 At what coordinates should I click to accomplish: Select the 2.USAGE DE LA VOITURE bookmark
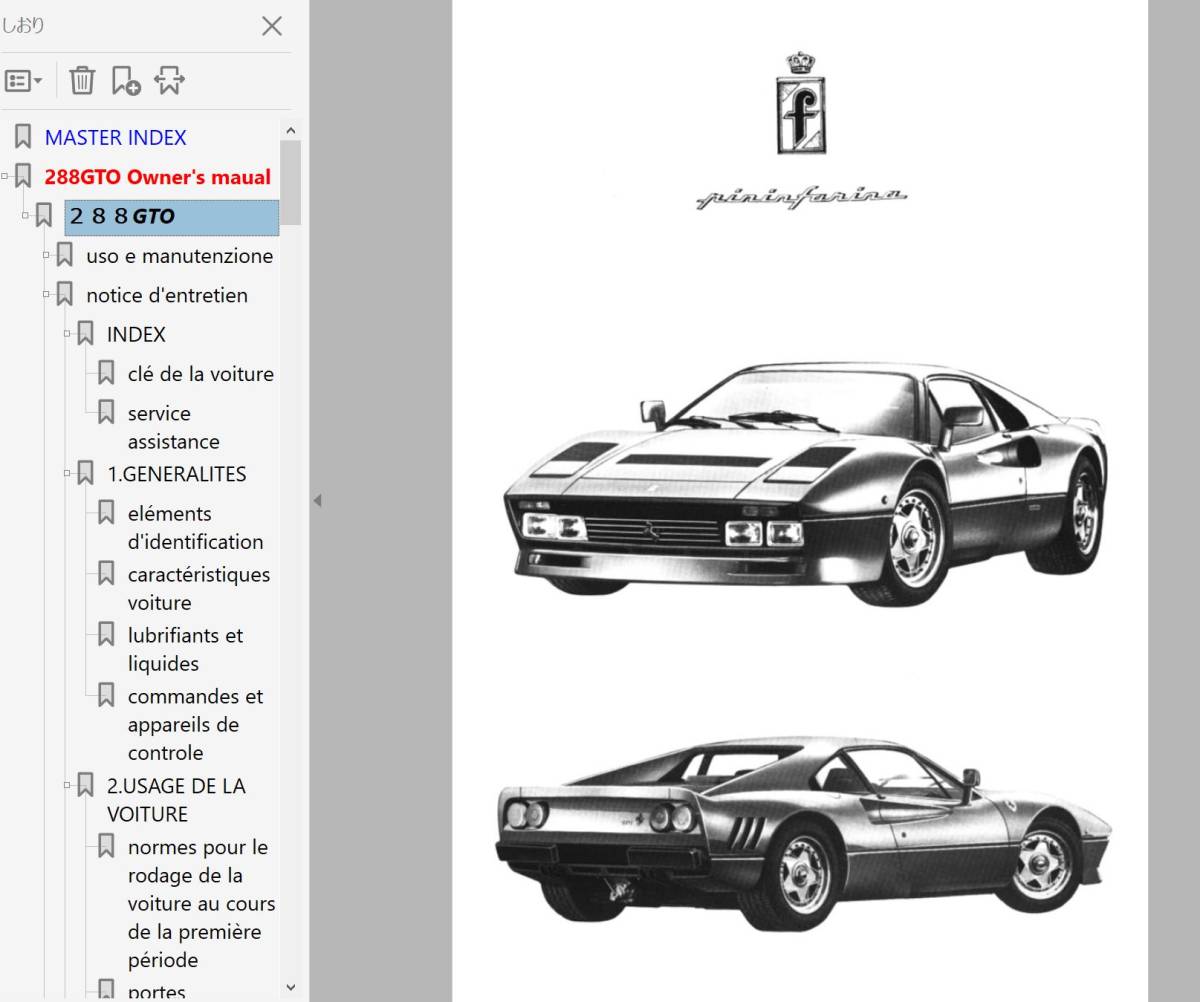176,800
